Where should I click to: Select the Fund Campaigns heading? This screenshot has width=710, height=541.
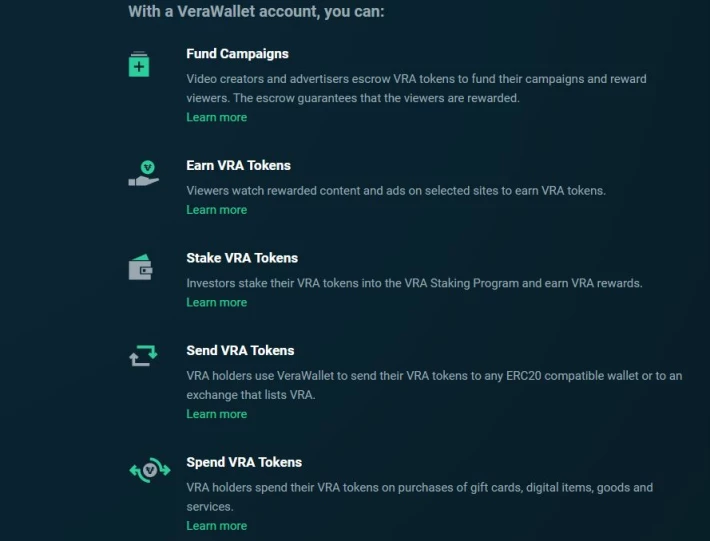pyautogui.click(x=237, y=54)
